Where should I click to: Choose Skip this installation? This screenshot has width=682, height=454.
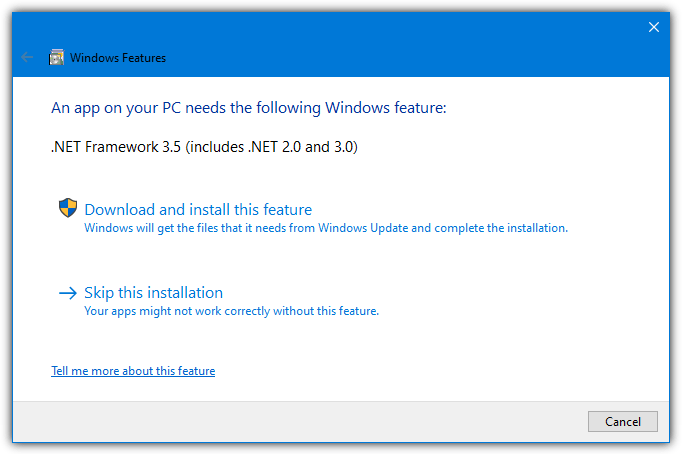coord(154,293)
